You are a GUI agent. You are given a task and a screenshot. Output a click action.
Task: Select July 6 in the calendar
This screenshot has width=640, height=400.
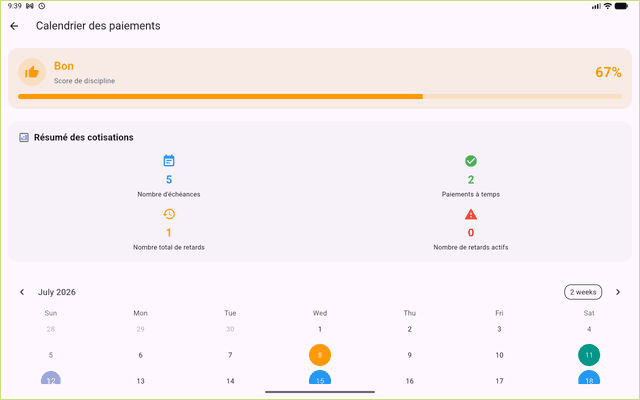(x=140, y=355)
